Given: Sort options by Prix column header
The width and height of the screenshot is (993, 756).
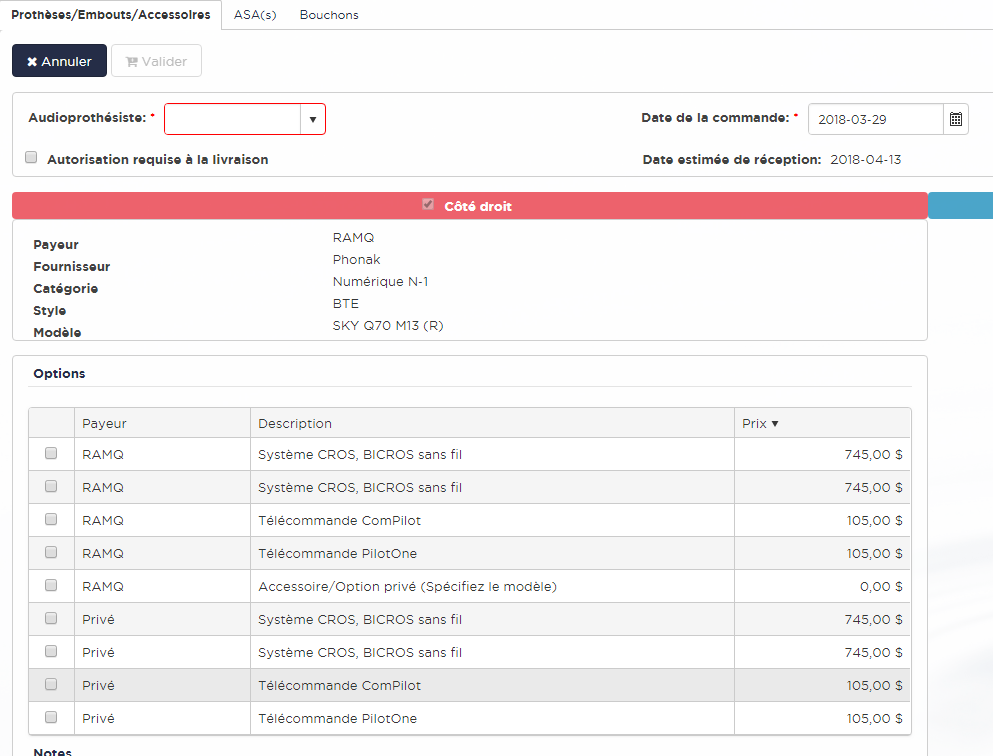Looking at the screenshot, I should click(760, 423).
